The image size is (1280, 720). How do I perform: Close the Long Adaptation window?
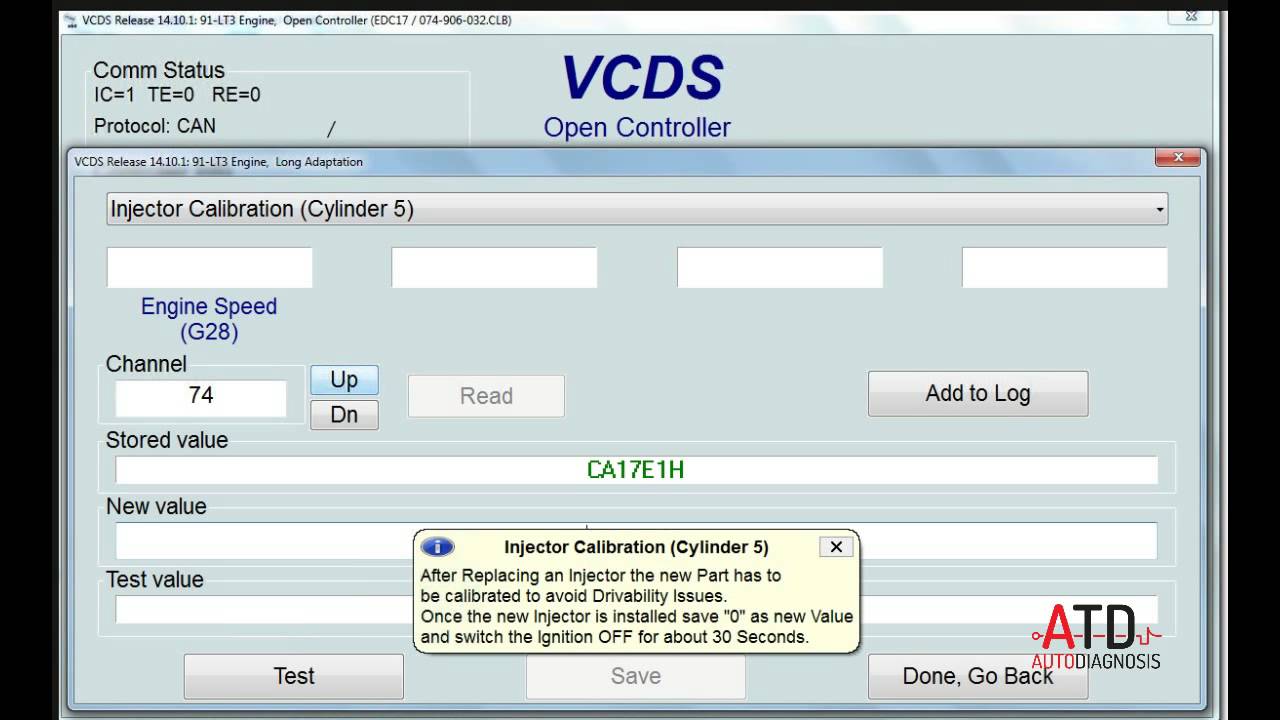(x=1178, y=158)
